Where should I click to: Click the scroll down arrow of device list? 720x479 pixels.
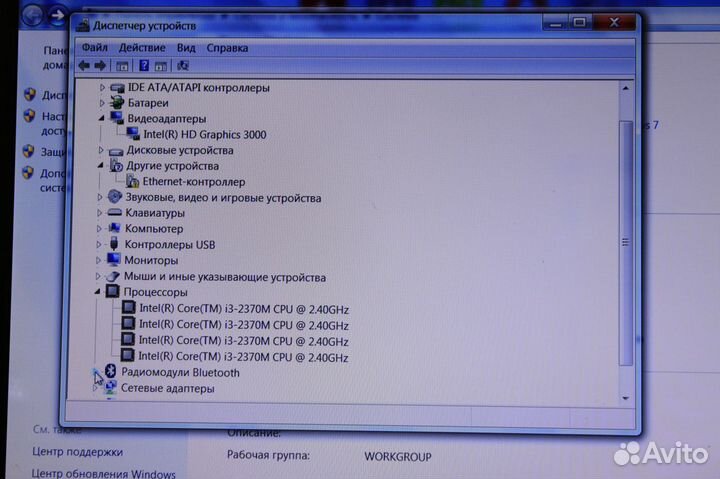coord(625,398)
